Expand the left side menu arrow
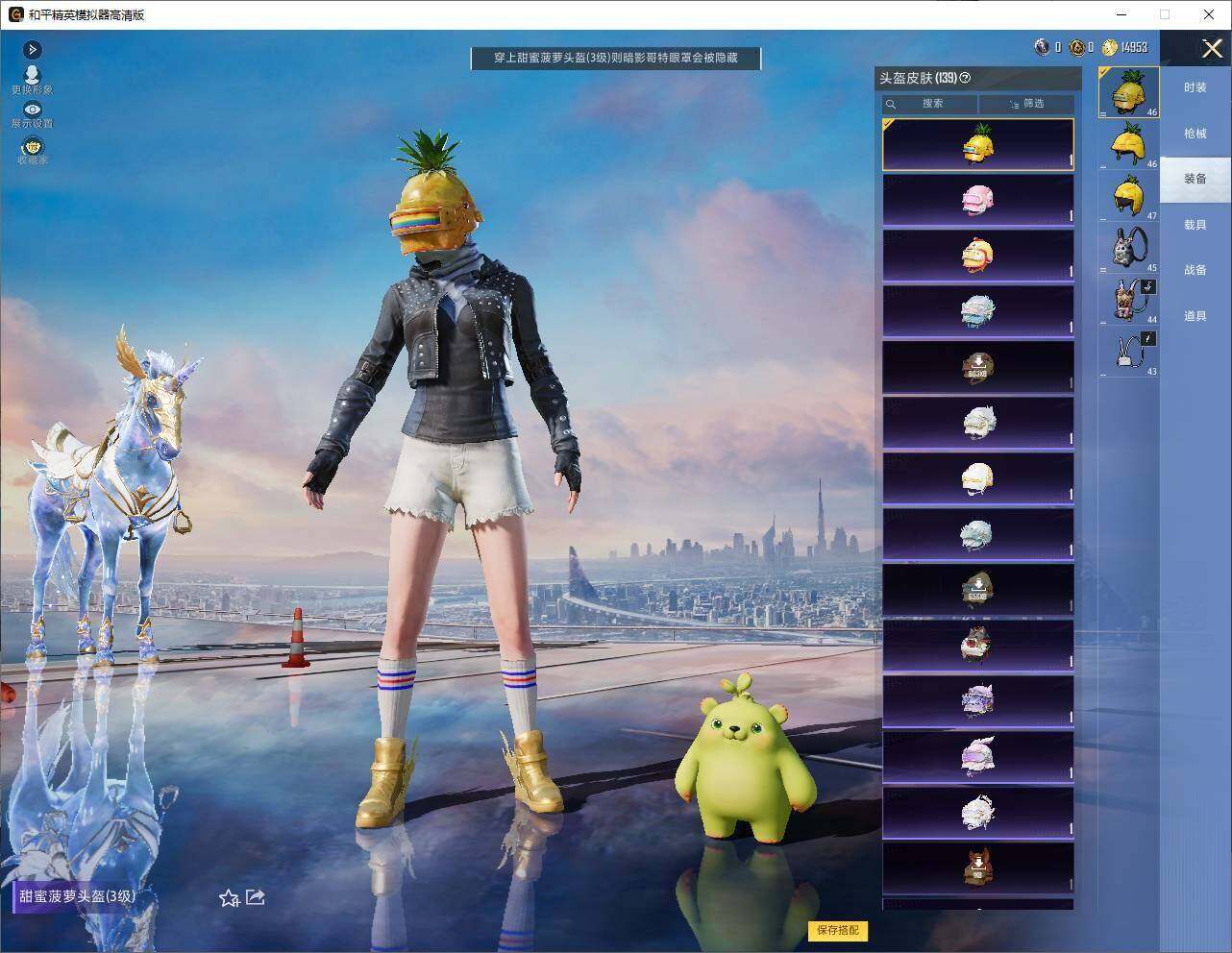The height and width of the screenshot is (953, 1232). point(32,49)
